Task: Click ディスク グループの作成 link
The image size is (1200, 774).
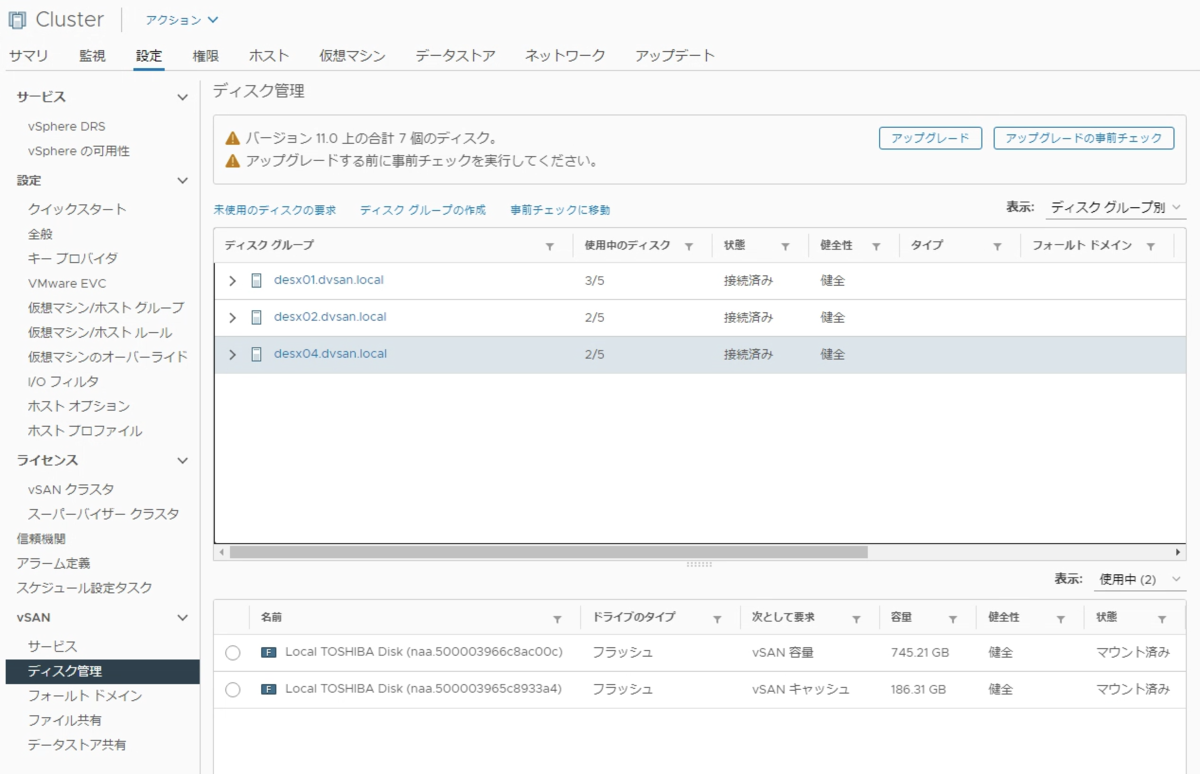Action: point(423,210)
